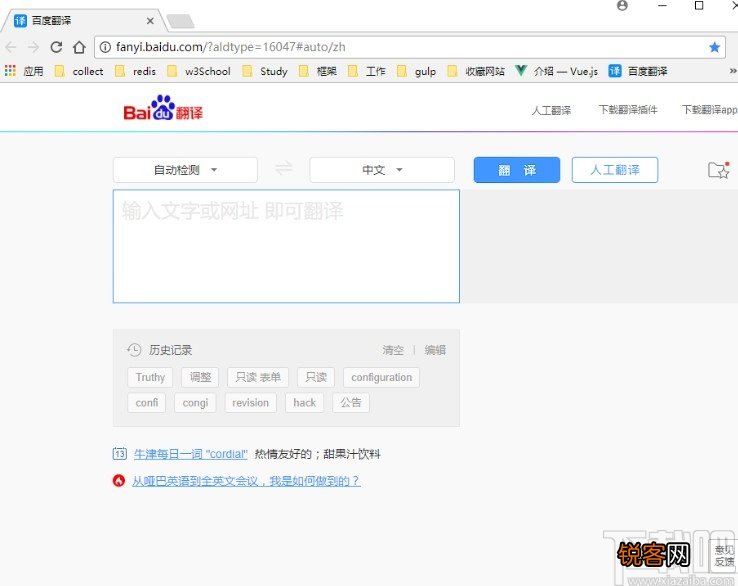
Task: Select history item confi
Action: tap(147, 403)
